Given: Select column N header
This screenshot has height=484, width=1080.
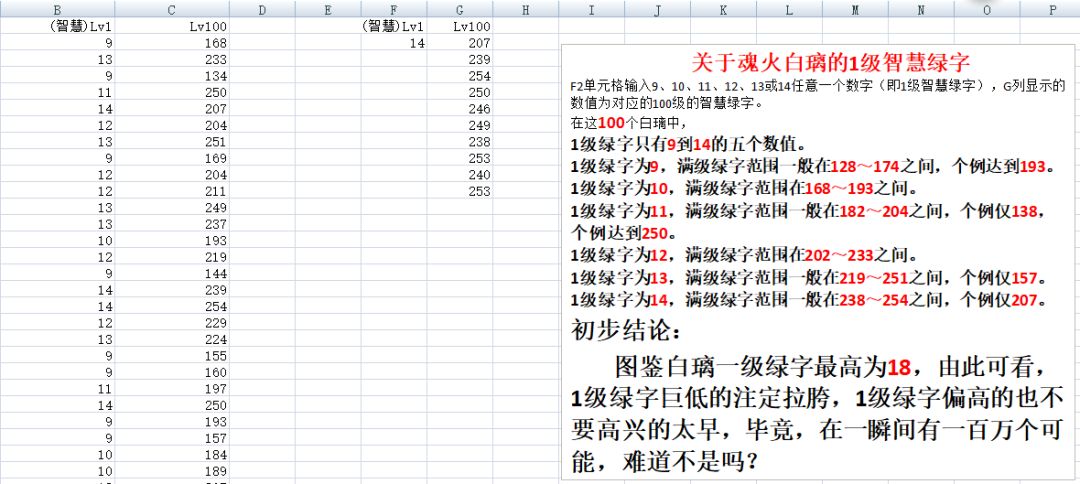Looking at the screenshot, I should tap(921, 9).
